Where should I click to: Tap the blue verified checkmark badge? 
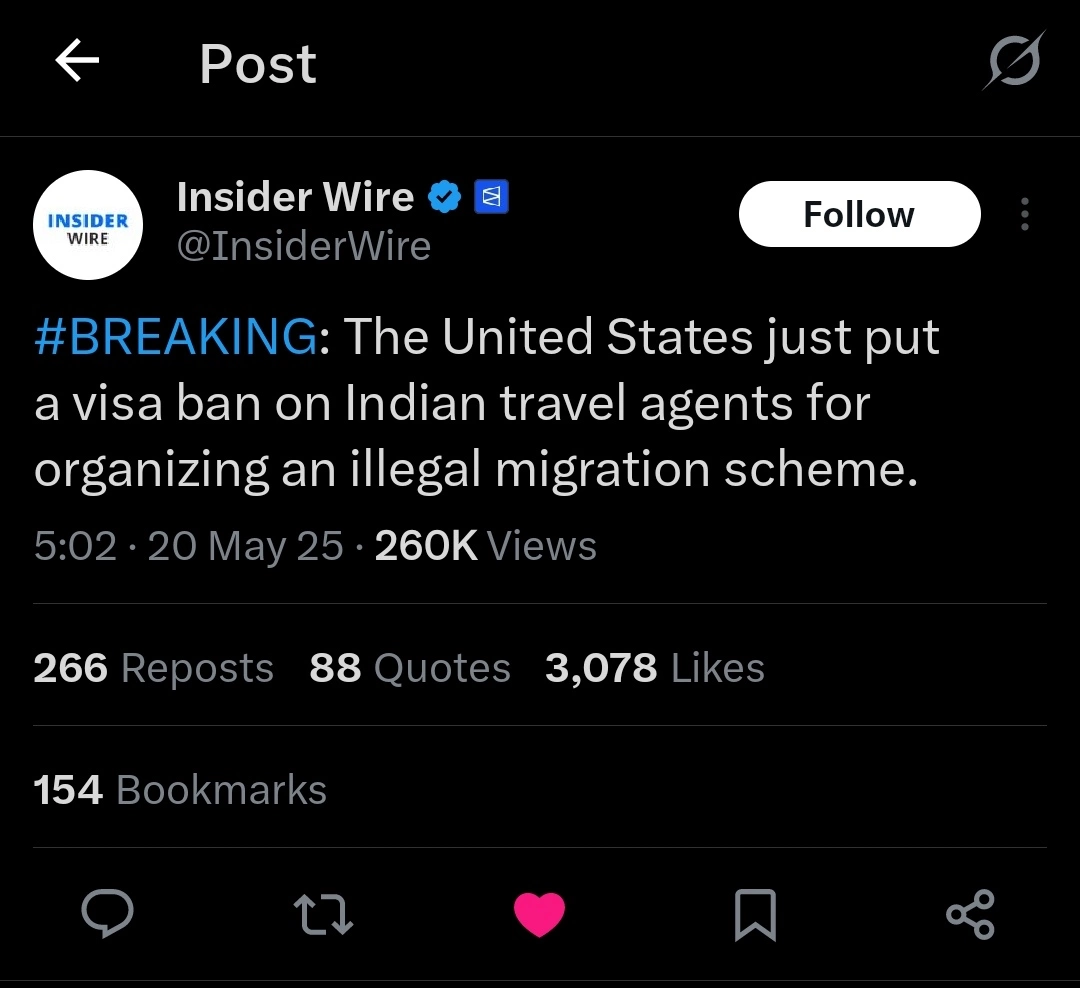coord(444,197)
